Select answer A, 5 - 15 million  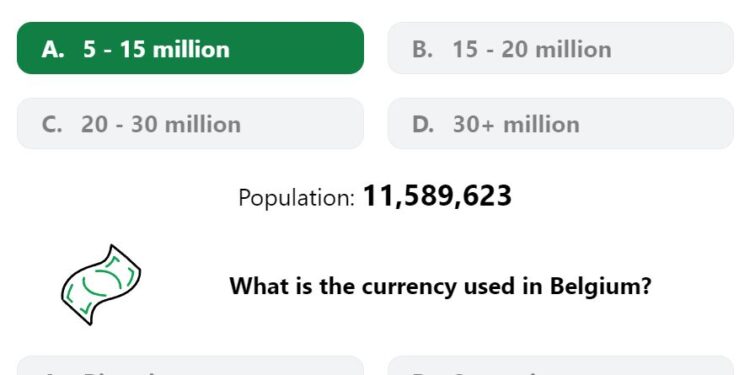coord(190,48)
